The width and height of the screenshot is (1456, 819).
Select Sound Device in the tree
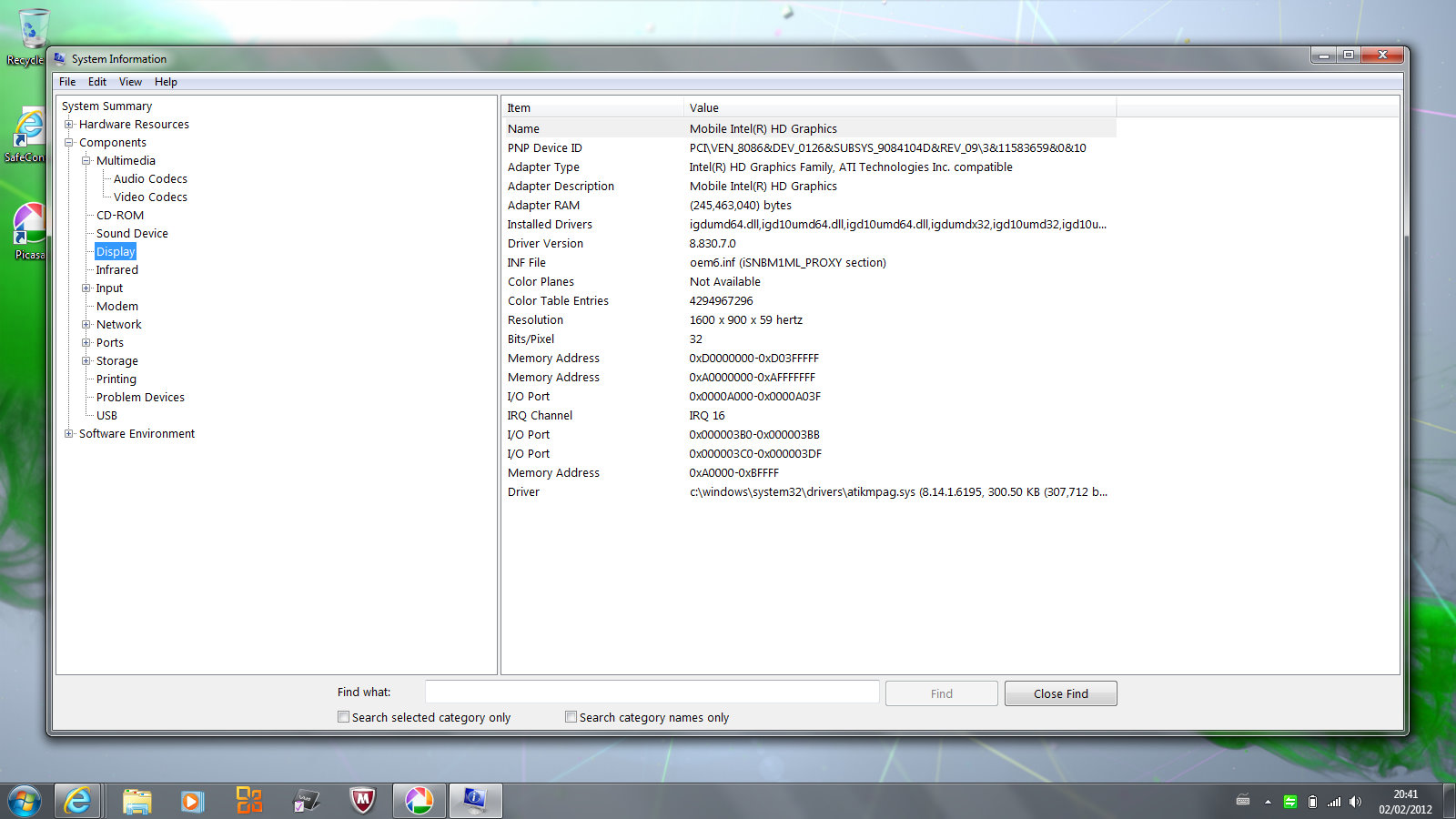pyautogui.click(x=132, y=234)
